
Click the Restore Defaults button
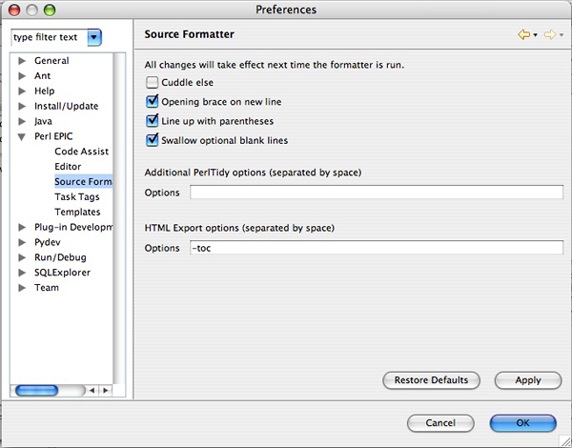tap(431, 381)
